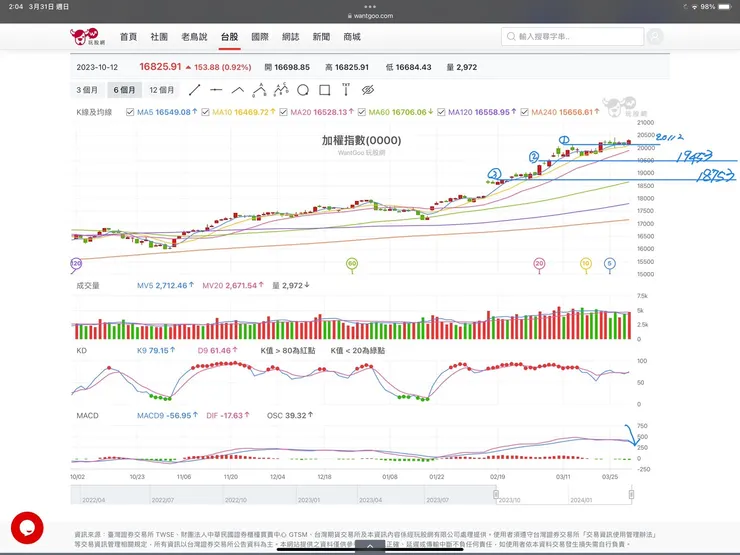Open the 網誌 menu item
The image size is (740, 555).
(x=291, y=36)
